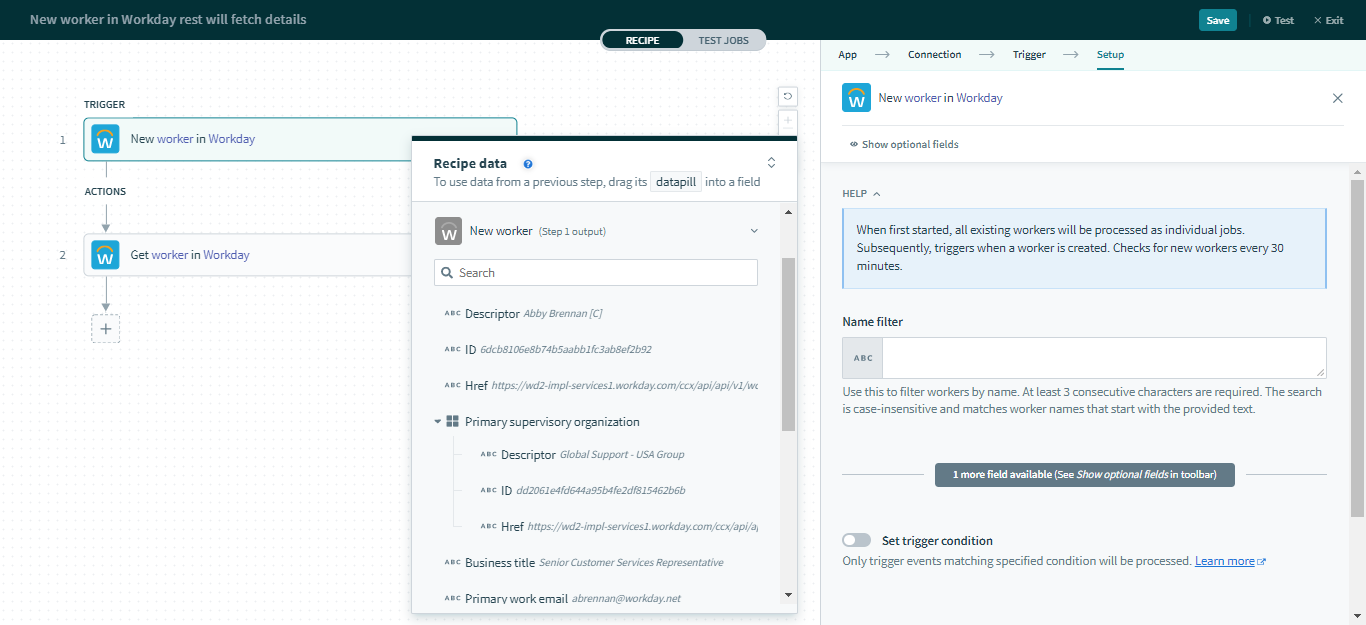
Task: Close the New worker setup panel
Action: pyautogui.click(x=1337, y=98)
